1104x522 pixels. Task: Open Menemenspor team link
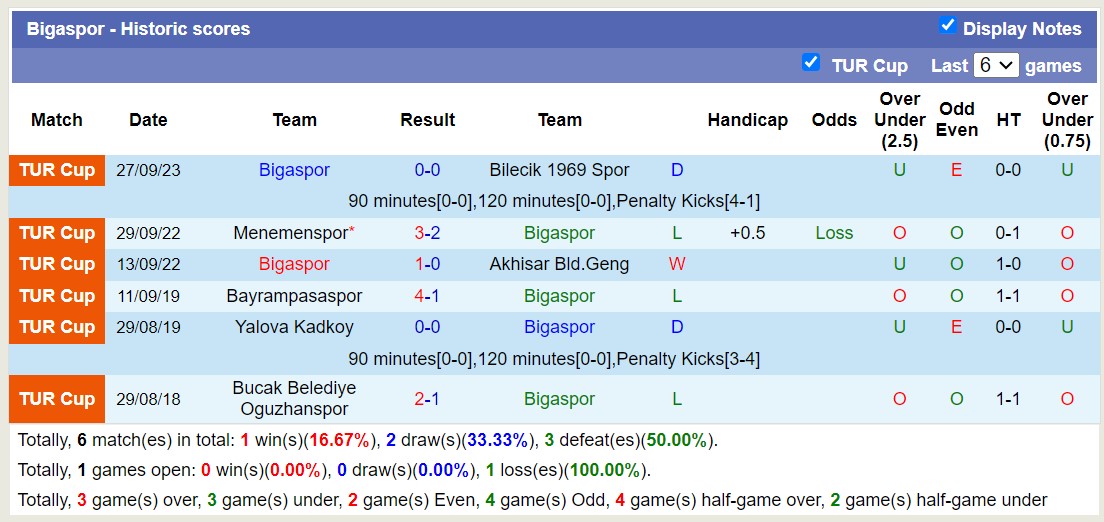pos(291,233)
